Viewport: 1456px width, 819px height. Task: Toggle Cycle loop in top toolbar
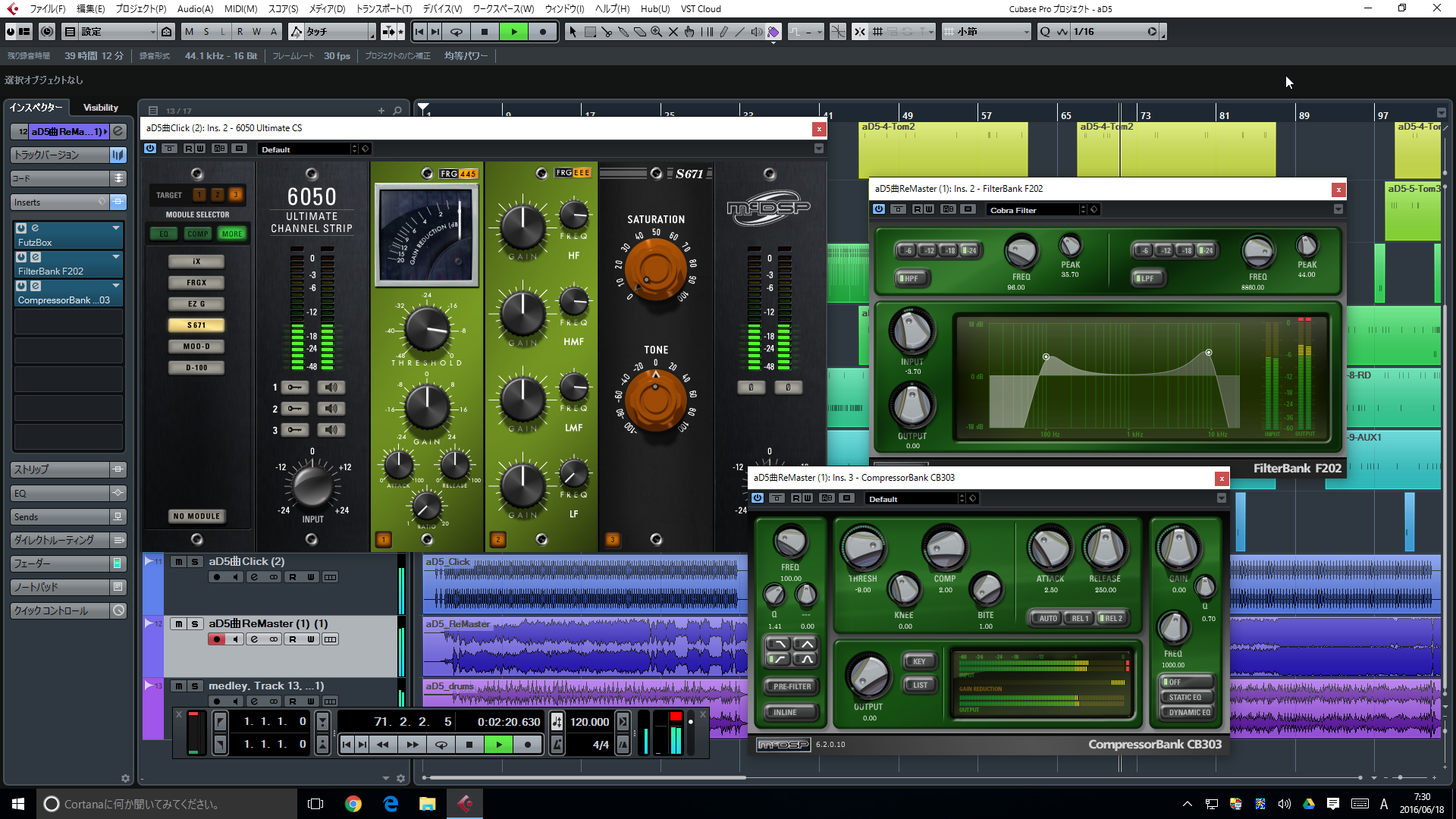457,32
